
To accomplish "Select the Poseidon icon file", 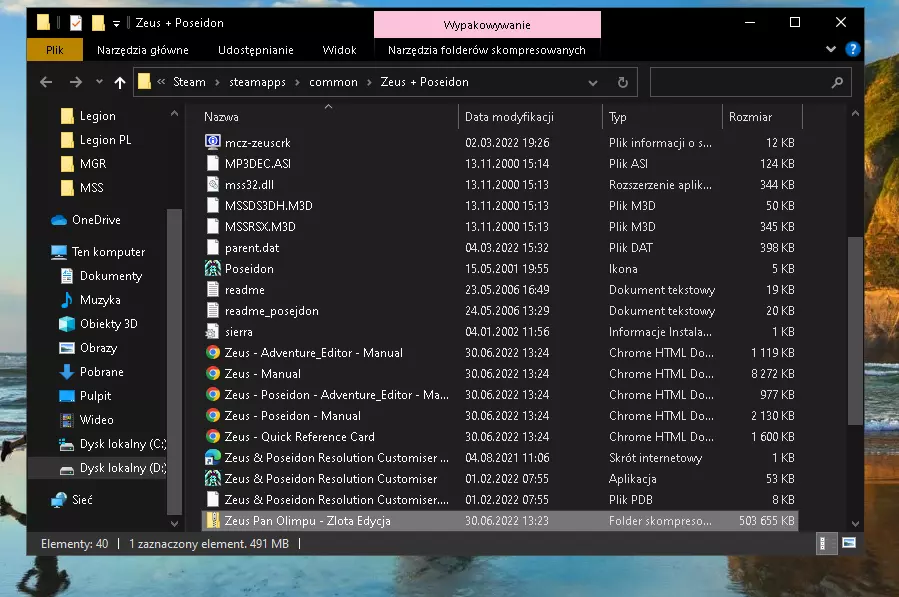I will pos(249,269).
